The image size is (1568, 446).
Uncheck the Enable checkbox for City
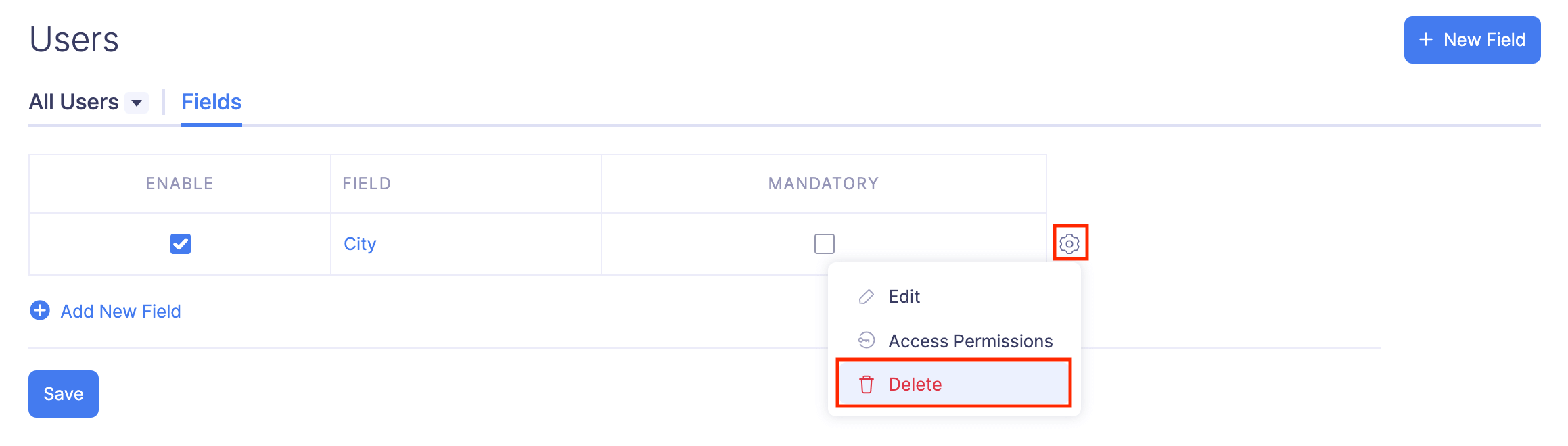click(x=181, y=243)
